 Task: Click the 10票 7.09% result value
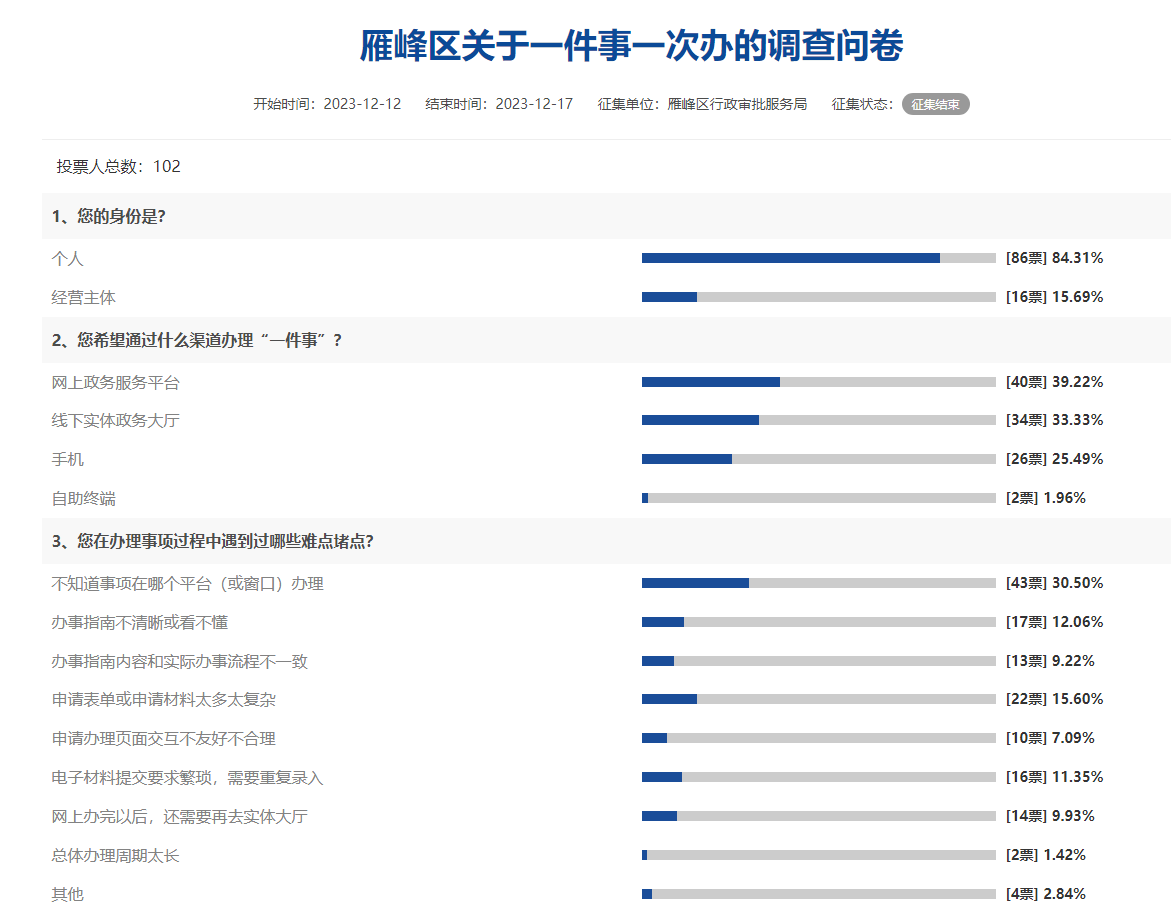[x=1049, y=738]
